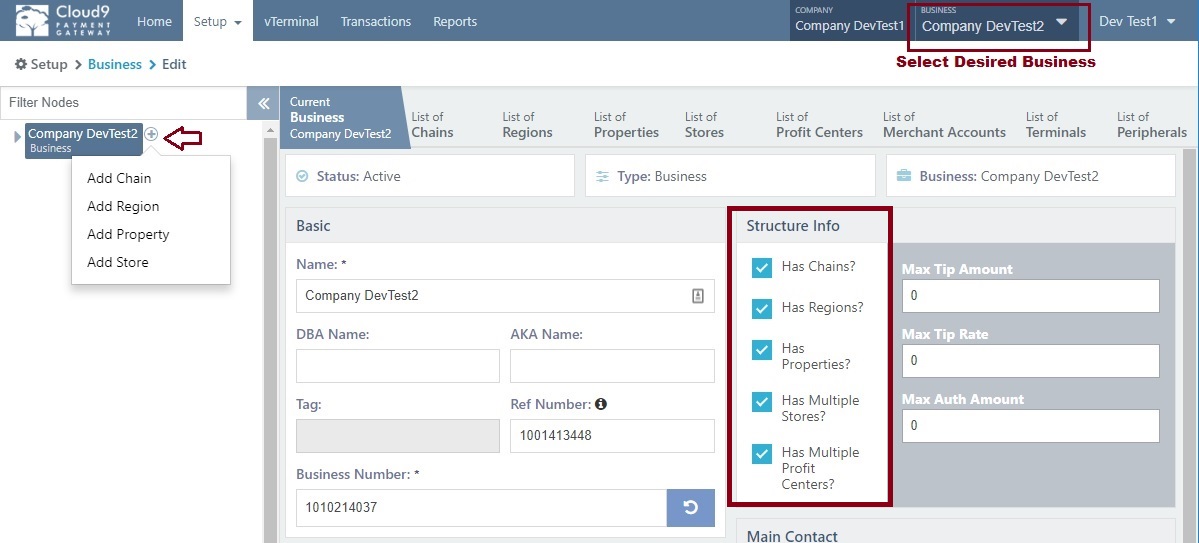Click the Max Tip Amount field
1199x543 pixels.
tap(1031, 295)
